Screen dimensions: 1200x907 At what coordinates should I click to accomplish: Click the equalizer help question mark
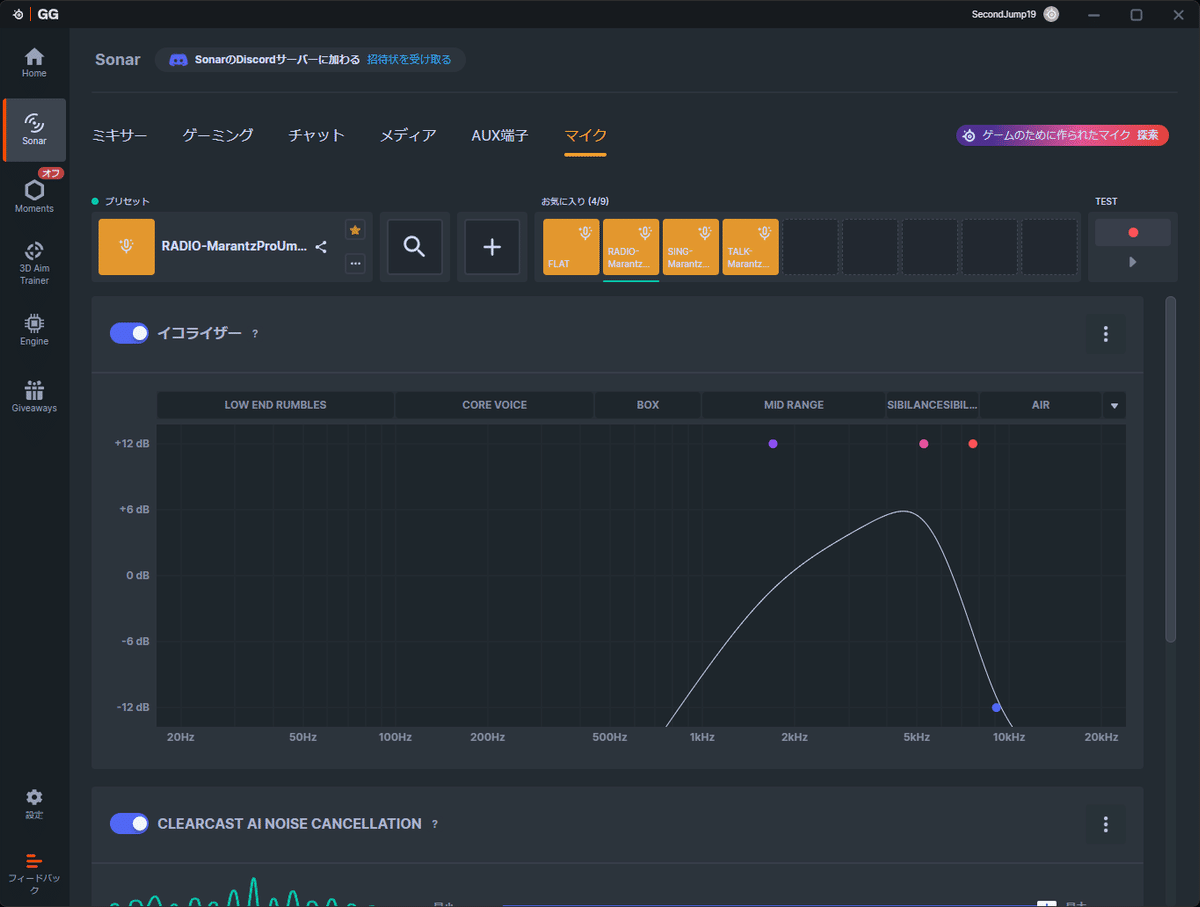tap(255, 334)
